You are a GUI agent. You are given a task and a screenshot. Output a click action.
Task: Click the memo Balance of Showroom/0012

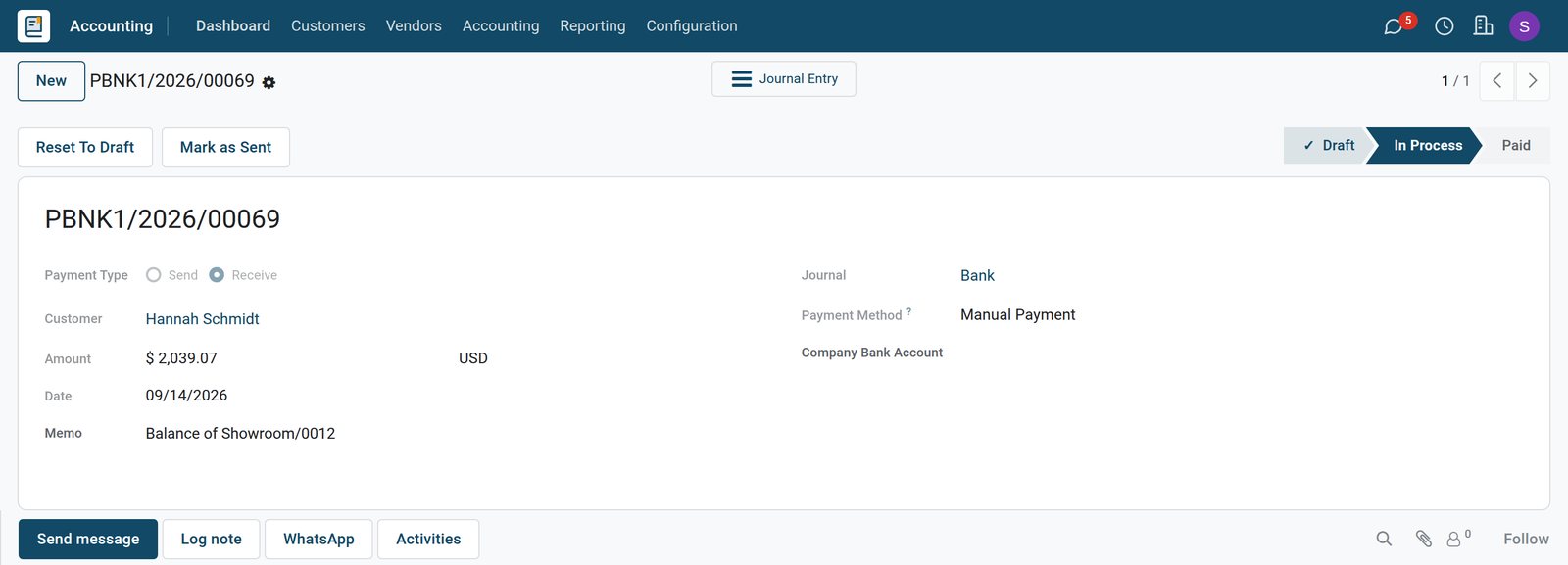click(x=240, y=434)
